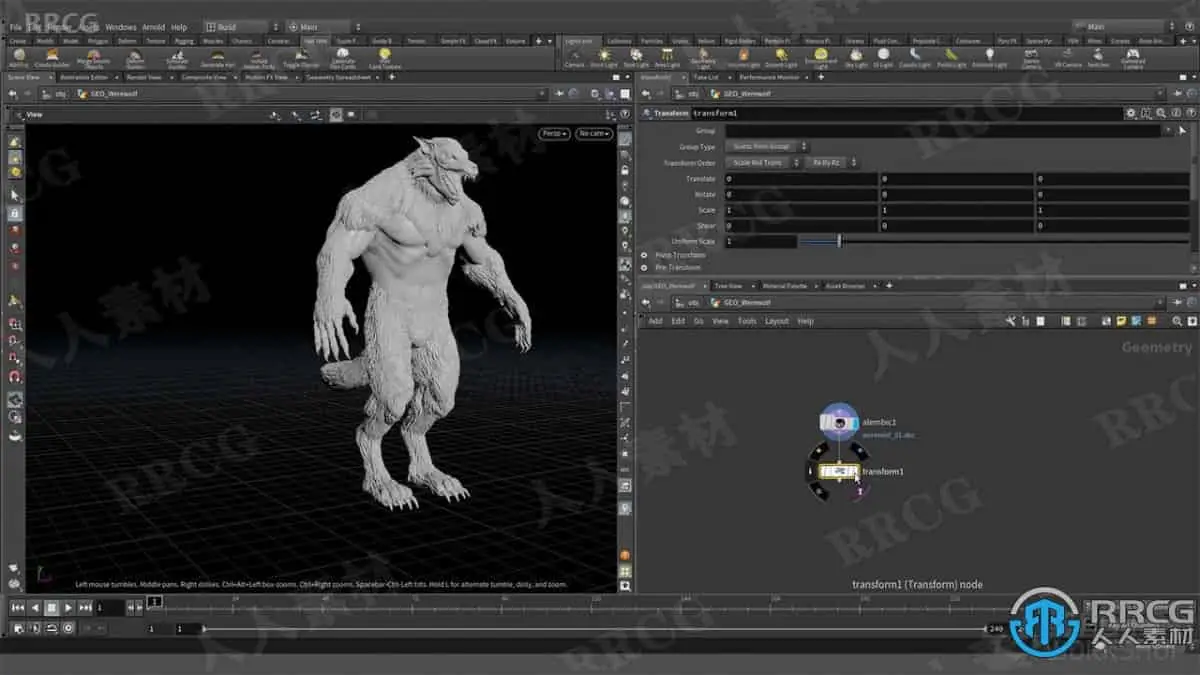Open the Group Type dropdown
The image size is (1200, 675).
coord(770,146)
